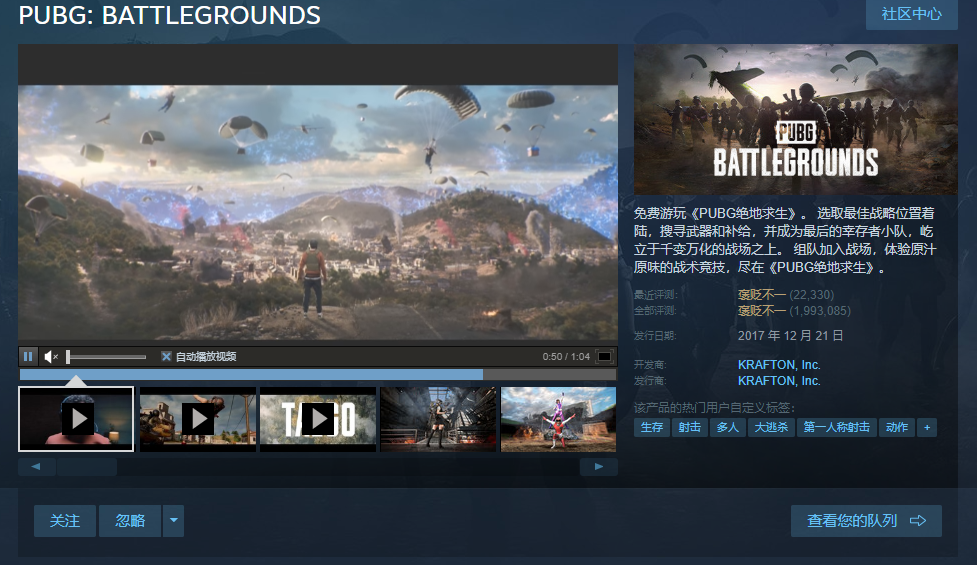Select the first trailer thumbnail
Screen dimensions: 977x565
point(76,419)
